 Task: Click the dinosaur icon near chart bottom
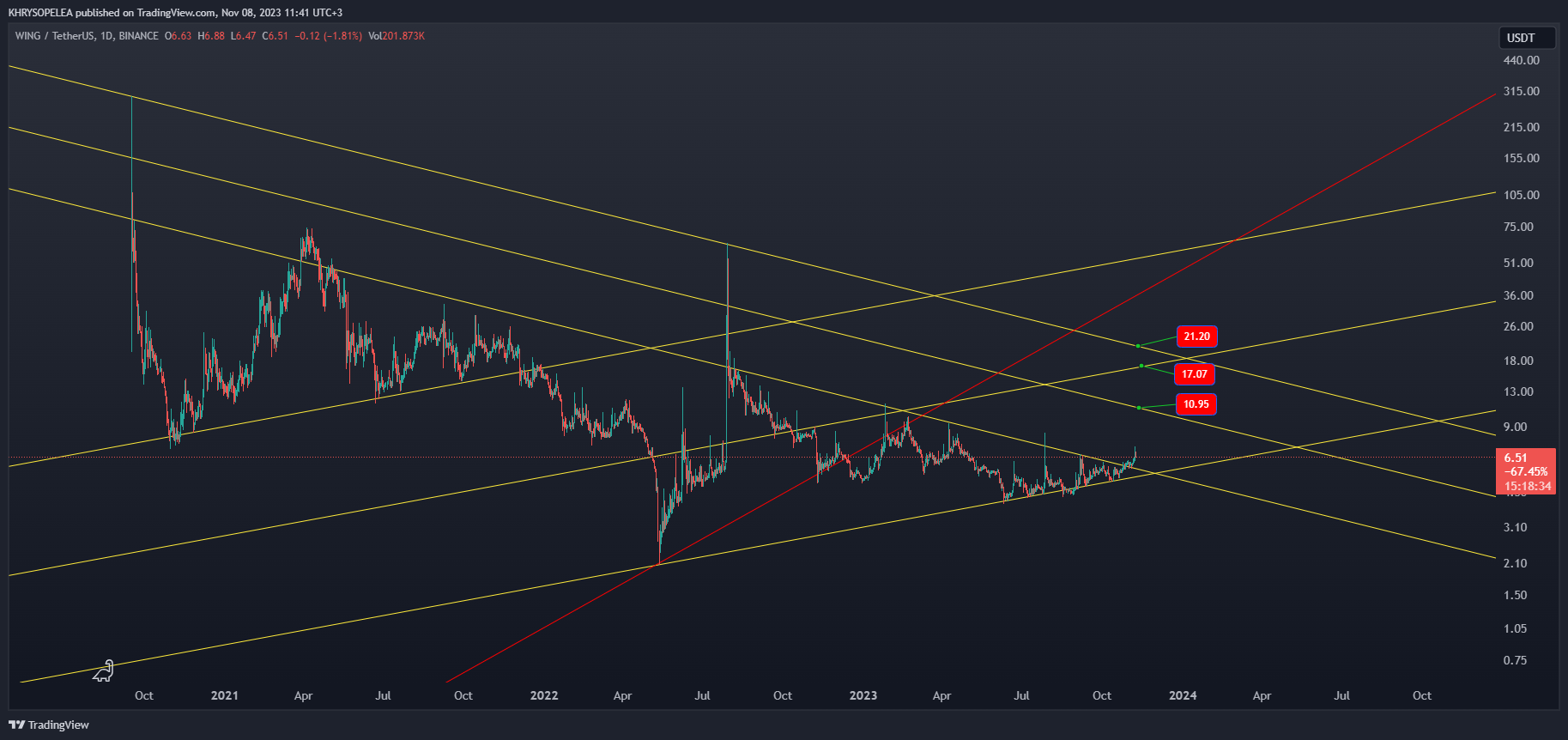pyautogui.click(x=103, y=671)
